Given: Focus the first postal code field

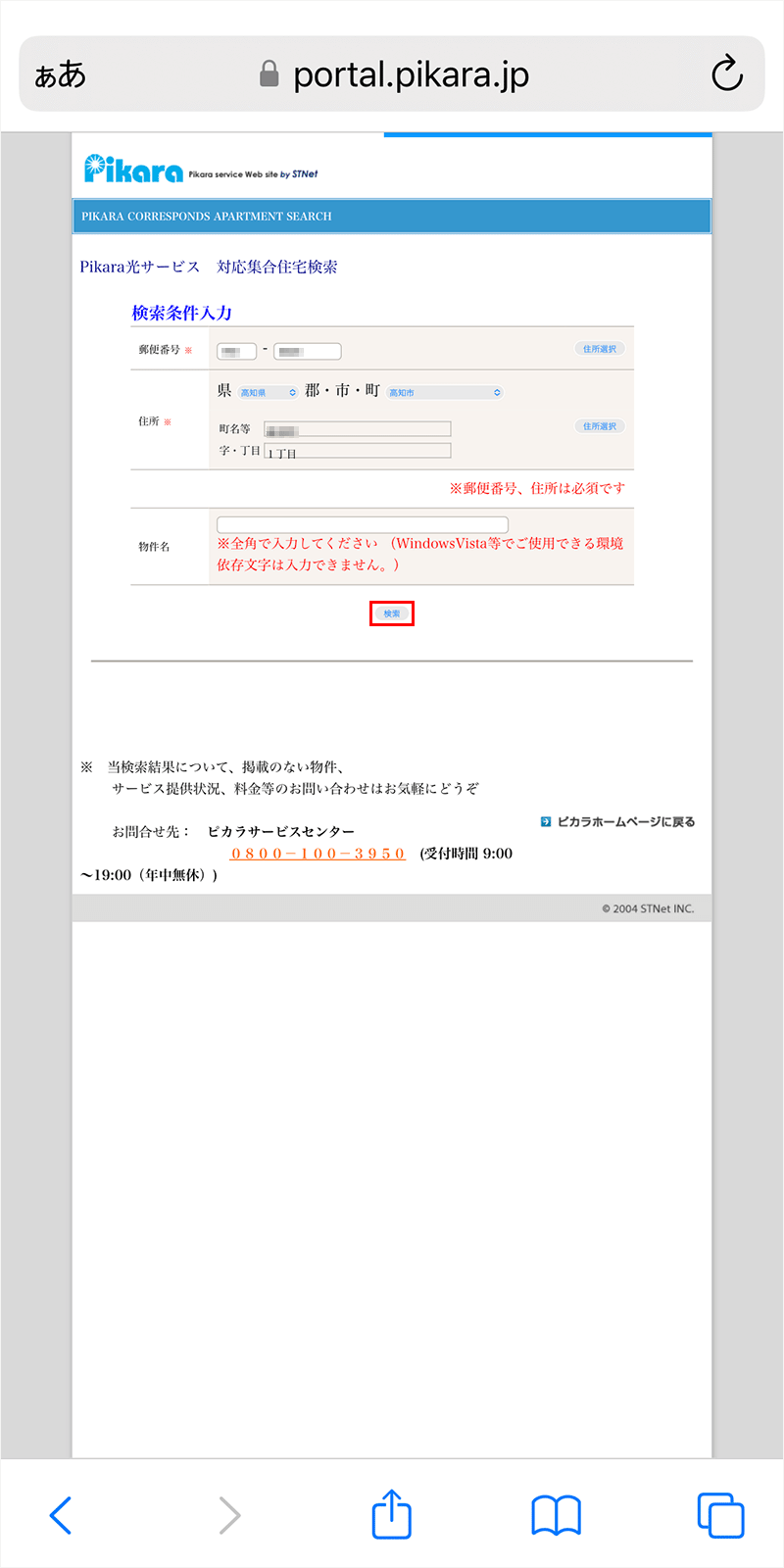Looking at the screenshot, I should [236, 351].
